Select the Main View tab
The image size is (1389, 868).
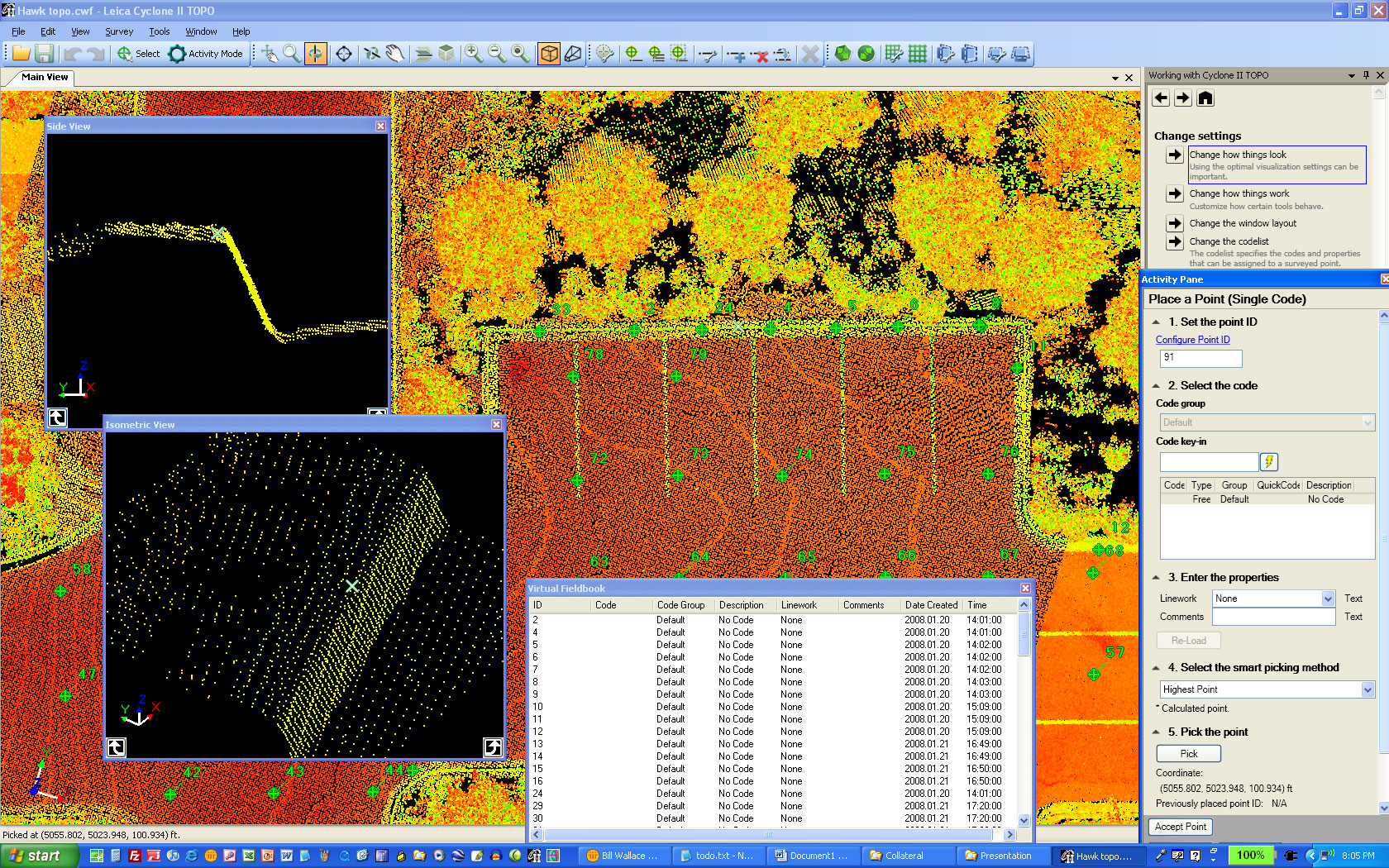click(x=45, y=77)
